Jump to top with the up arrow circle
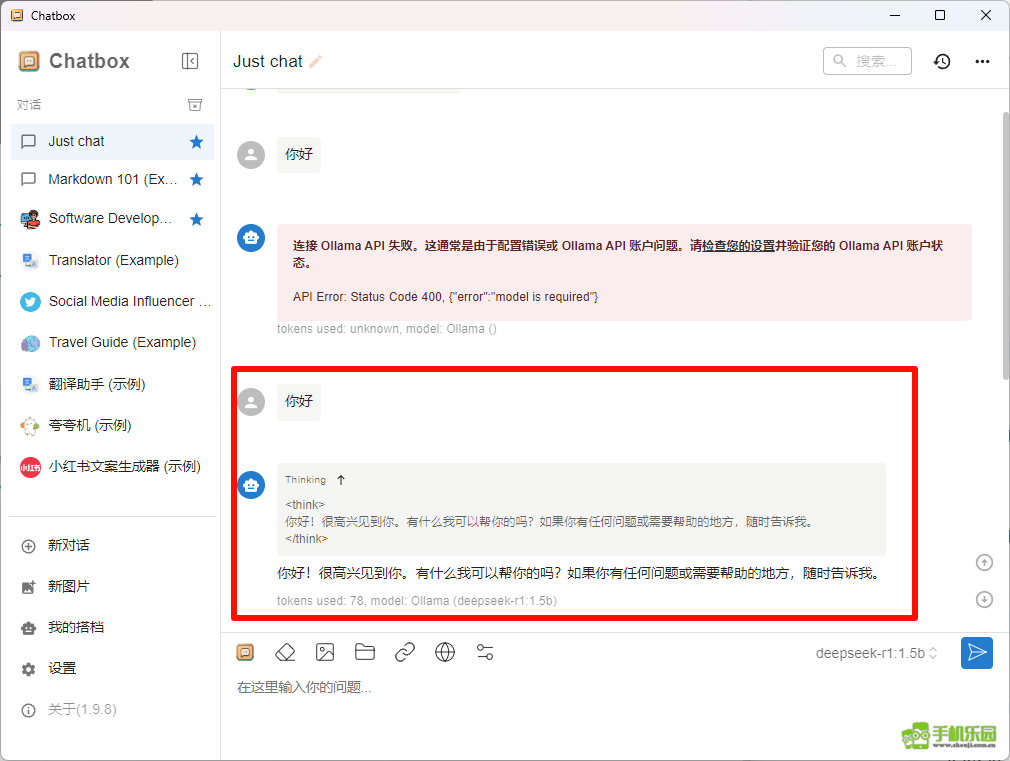Viewport: 1010px width, 761px height. tap(984, 563)
